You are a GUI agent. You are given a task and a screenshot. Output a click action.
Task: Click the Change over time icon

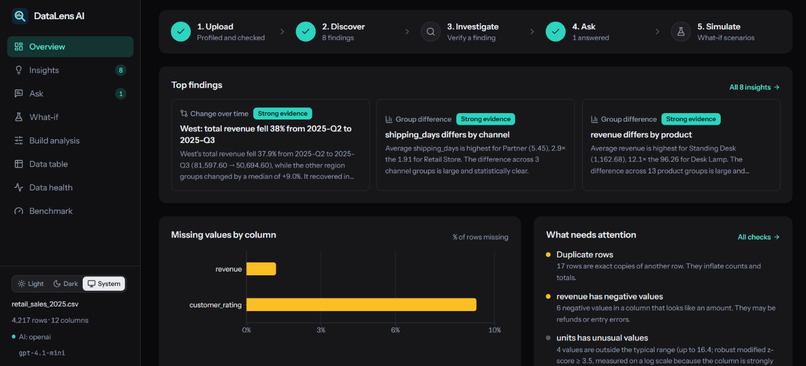[184, 114]
